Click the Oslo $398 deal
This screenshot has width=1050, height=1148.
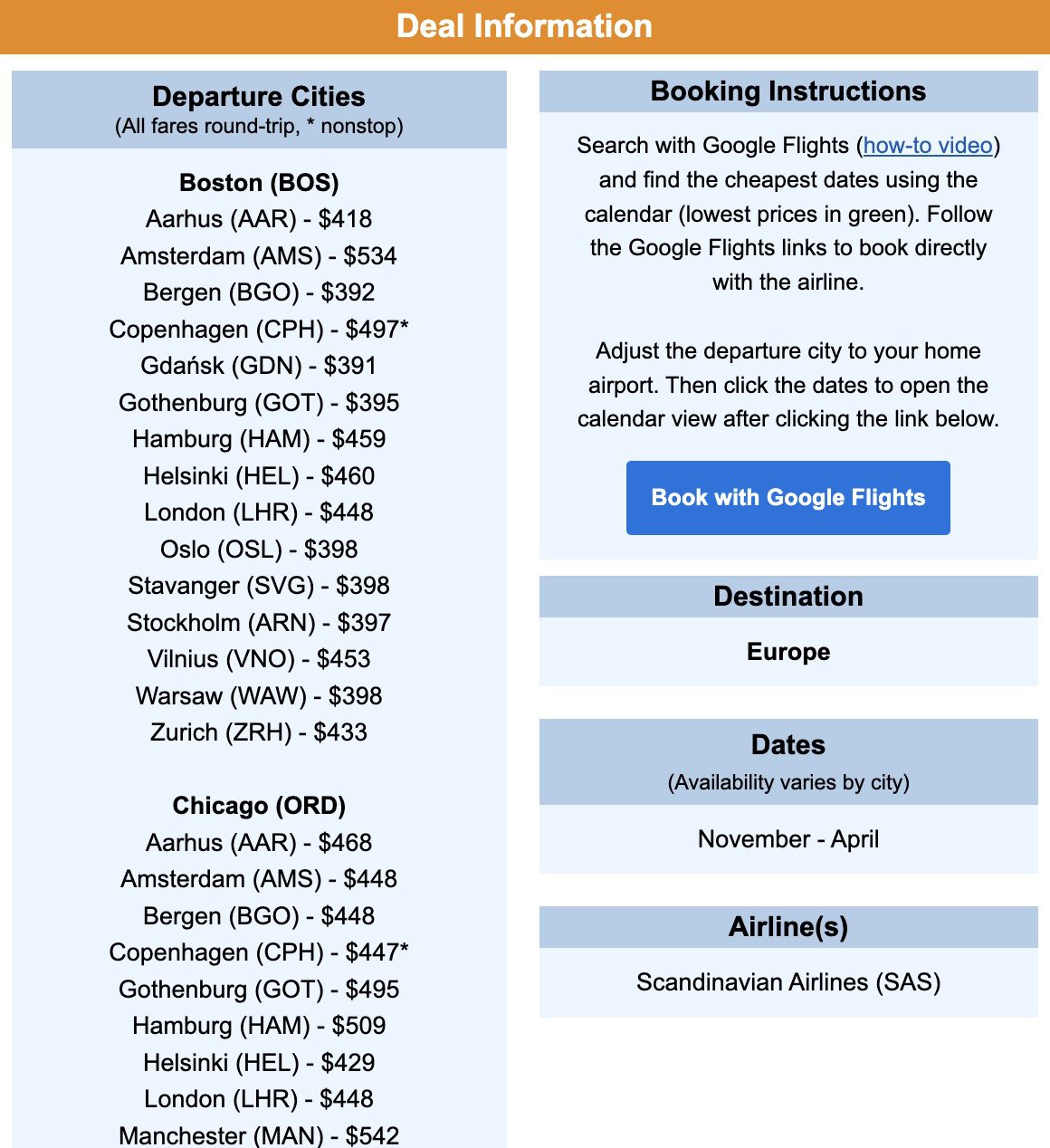[x=259, y=549]
